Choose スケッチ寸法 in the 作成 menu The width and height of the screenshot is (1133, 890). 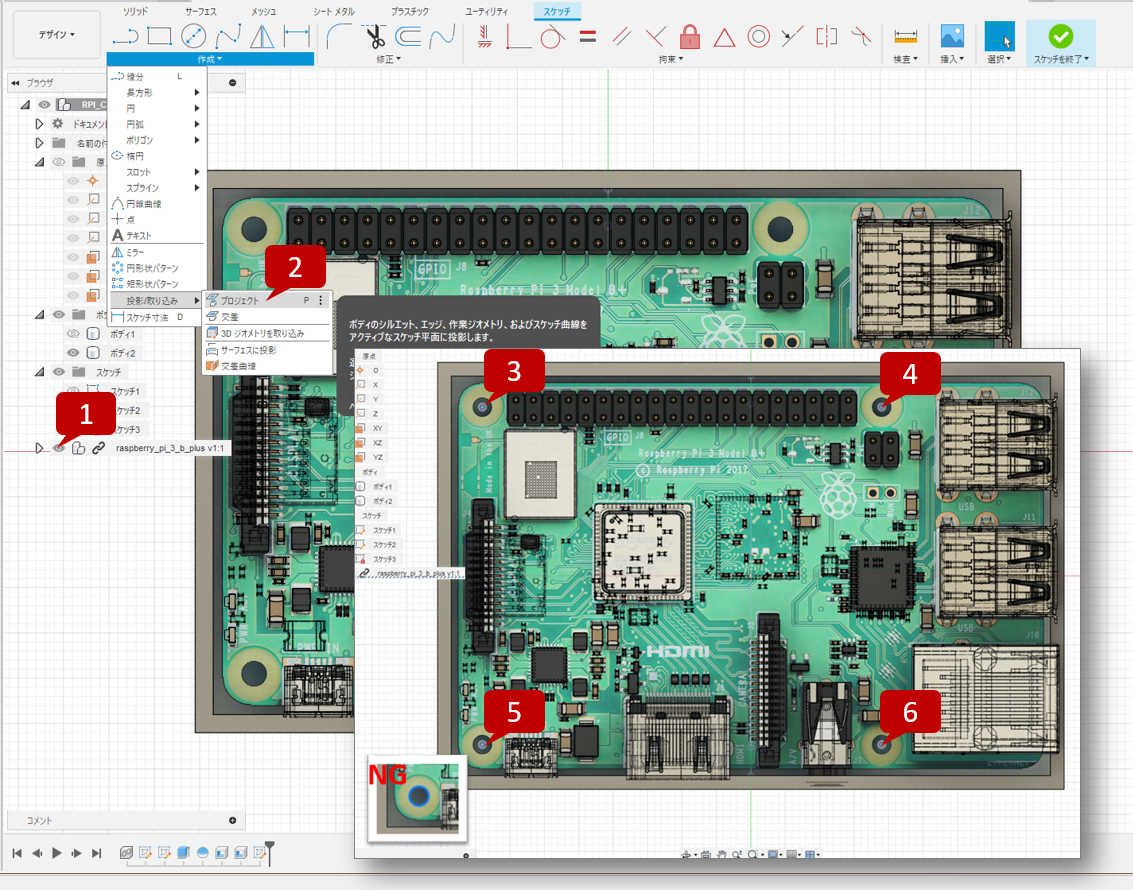pyautogui.click(x=148, y=317)
